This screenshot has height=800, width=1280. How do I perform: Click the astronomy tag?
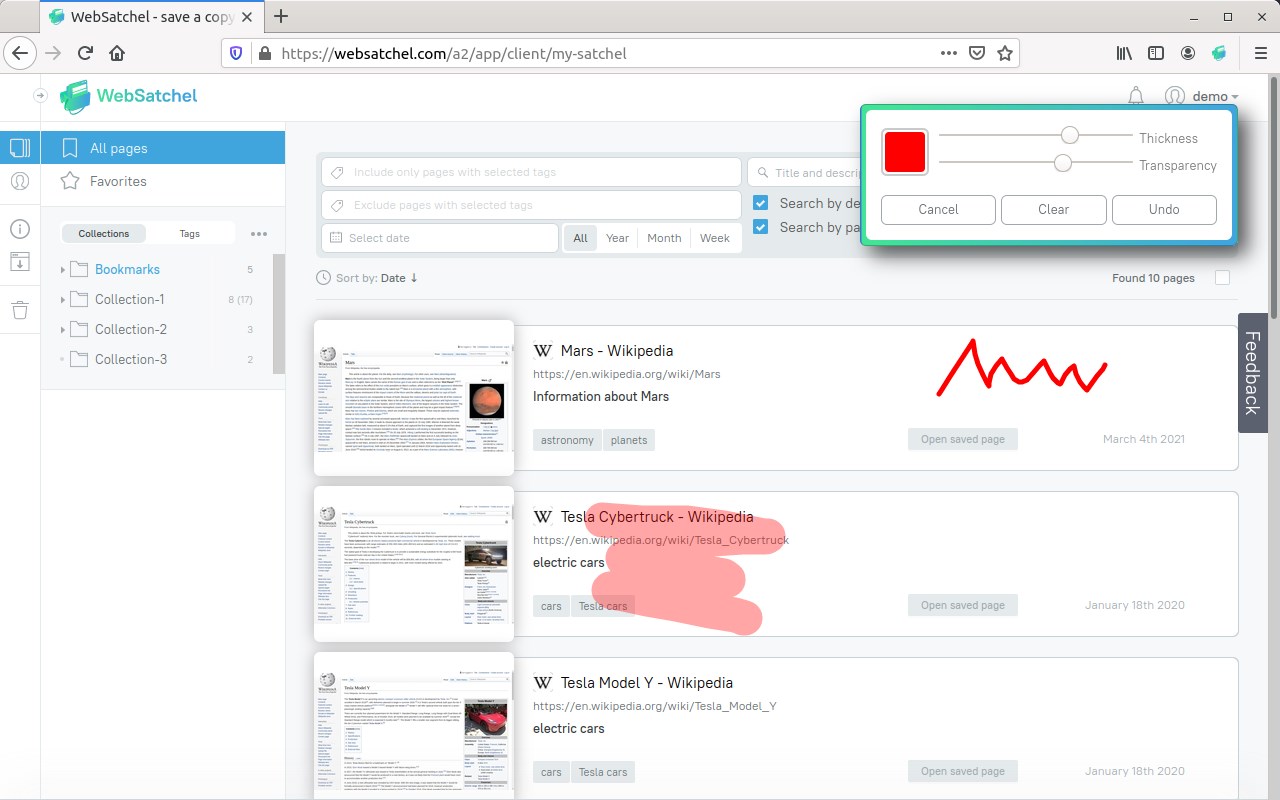coord(567,440)
